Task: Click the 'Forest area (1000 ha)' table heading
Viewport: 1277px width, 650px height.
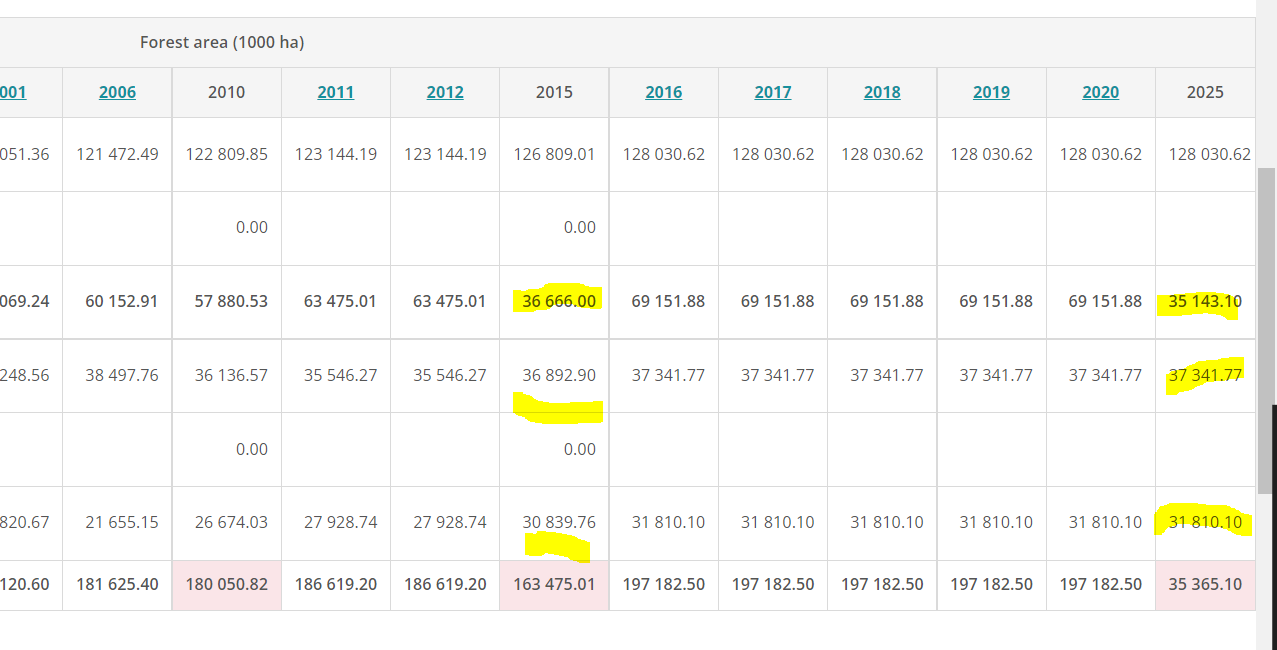Action: (222, 42)
